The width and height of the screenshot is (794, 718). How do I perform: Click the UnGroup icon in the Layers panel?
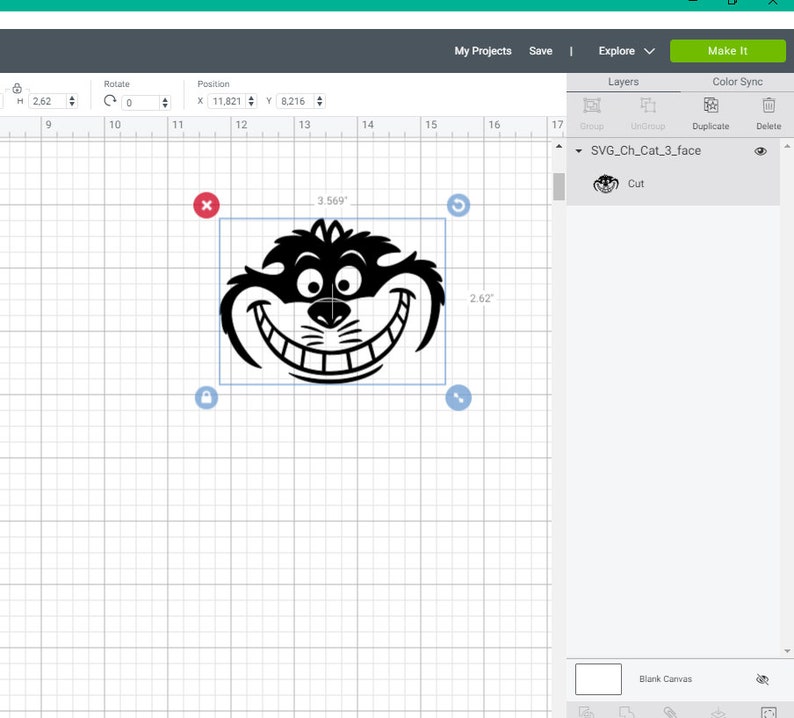click(x=648, y=106)
